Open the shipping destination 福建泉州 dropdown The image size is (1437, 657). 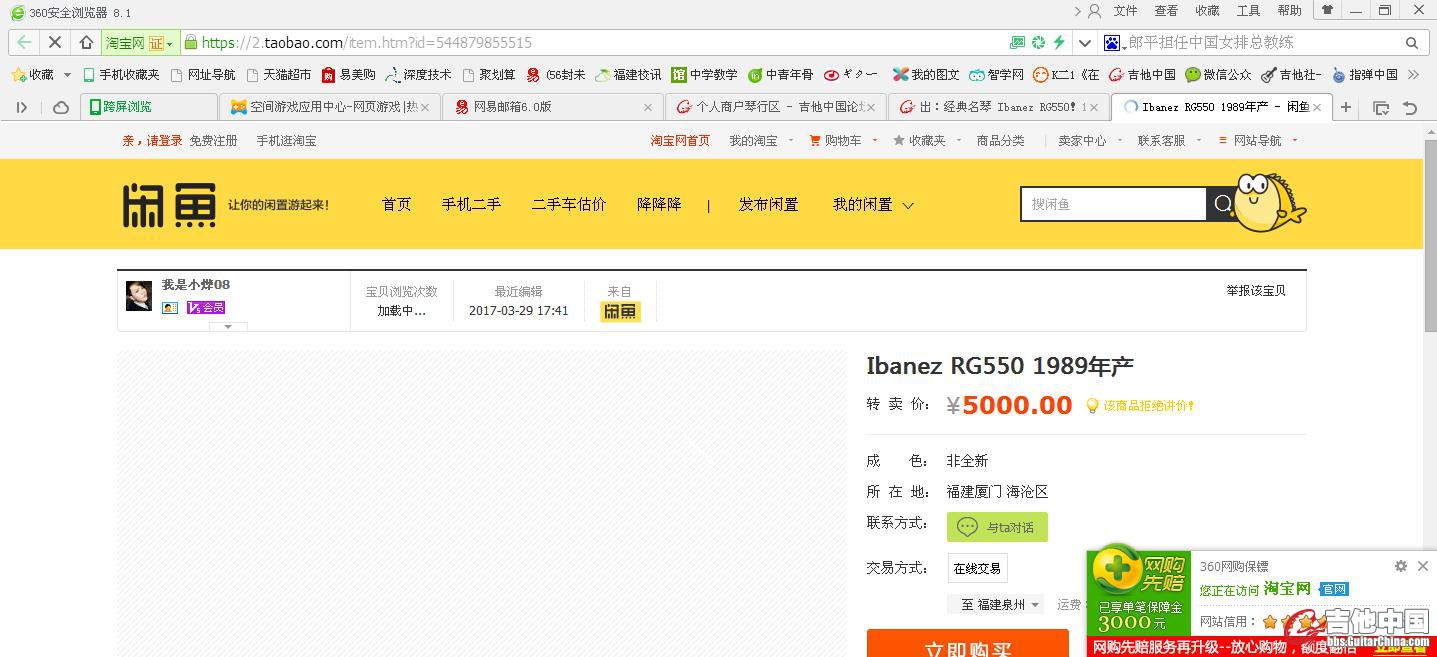point(1000,605)
